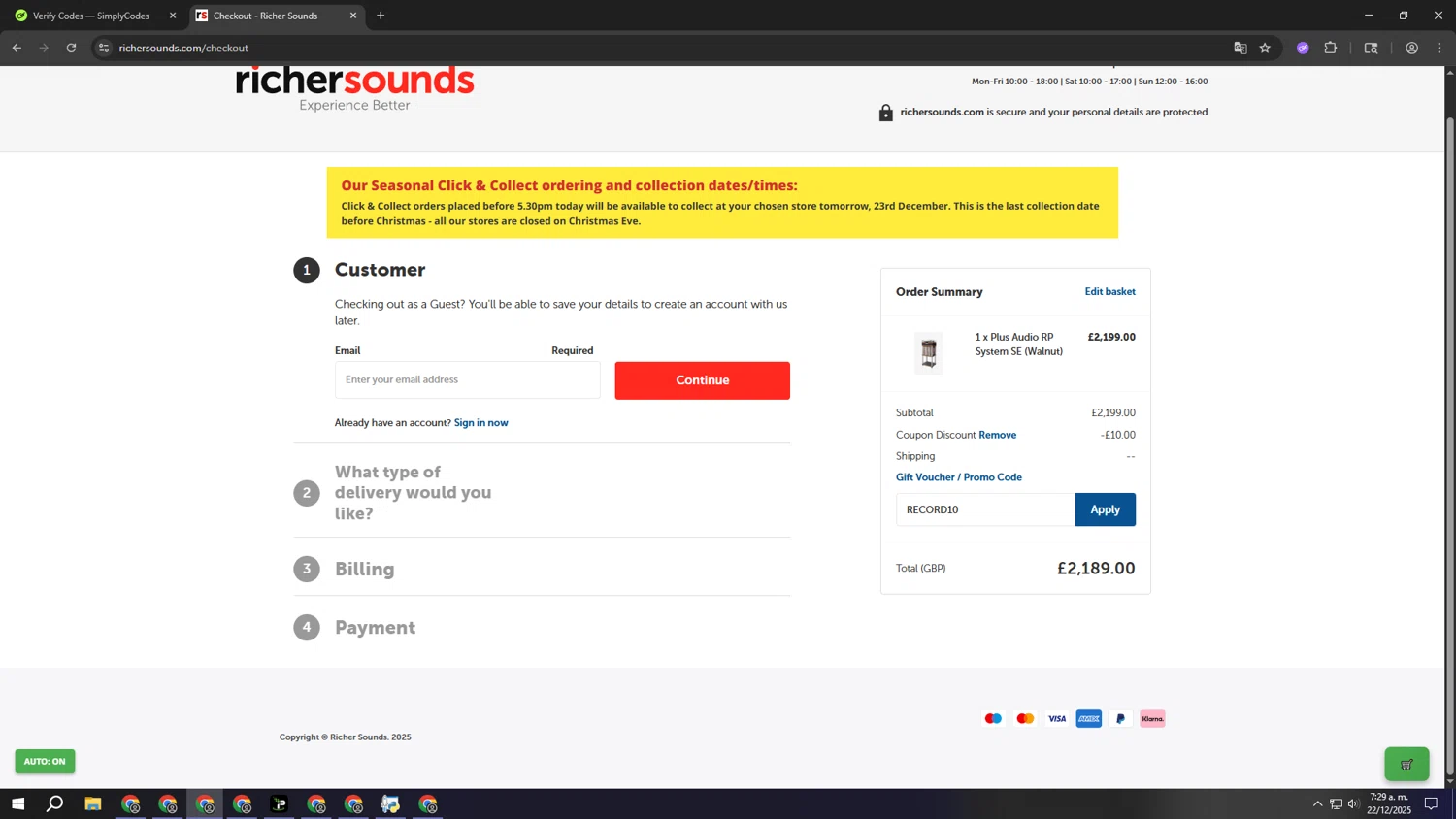Click the Seasonal Click & Collect banner heading

569,185
